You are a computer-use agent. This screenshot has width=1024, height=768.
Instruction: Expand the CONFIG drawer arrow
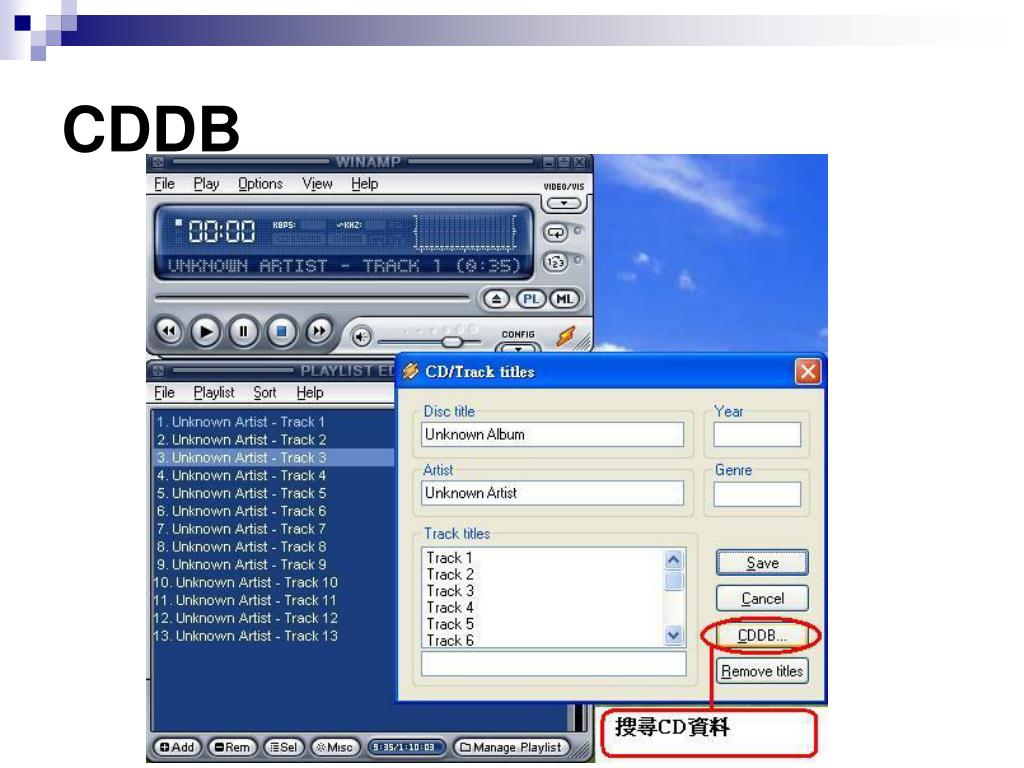(x=519, y=347)
